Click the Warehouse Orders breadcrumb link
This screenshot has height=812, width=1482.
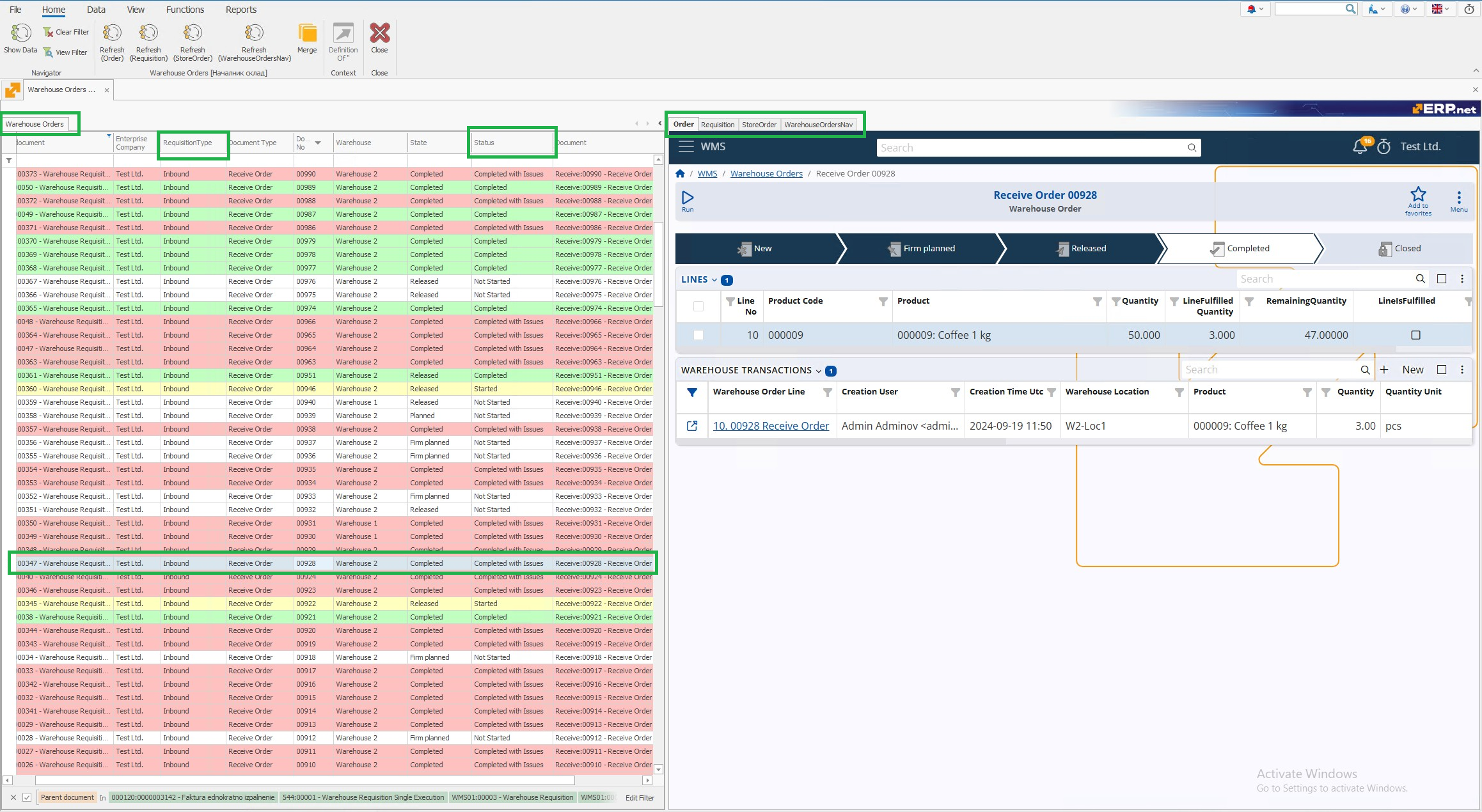click(766, 173)
